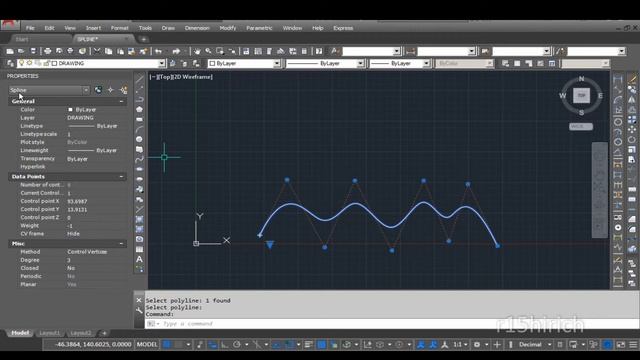Select the Spline tool in Draw toolbar

click(139, 159)
